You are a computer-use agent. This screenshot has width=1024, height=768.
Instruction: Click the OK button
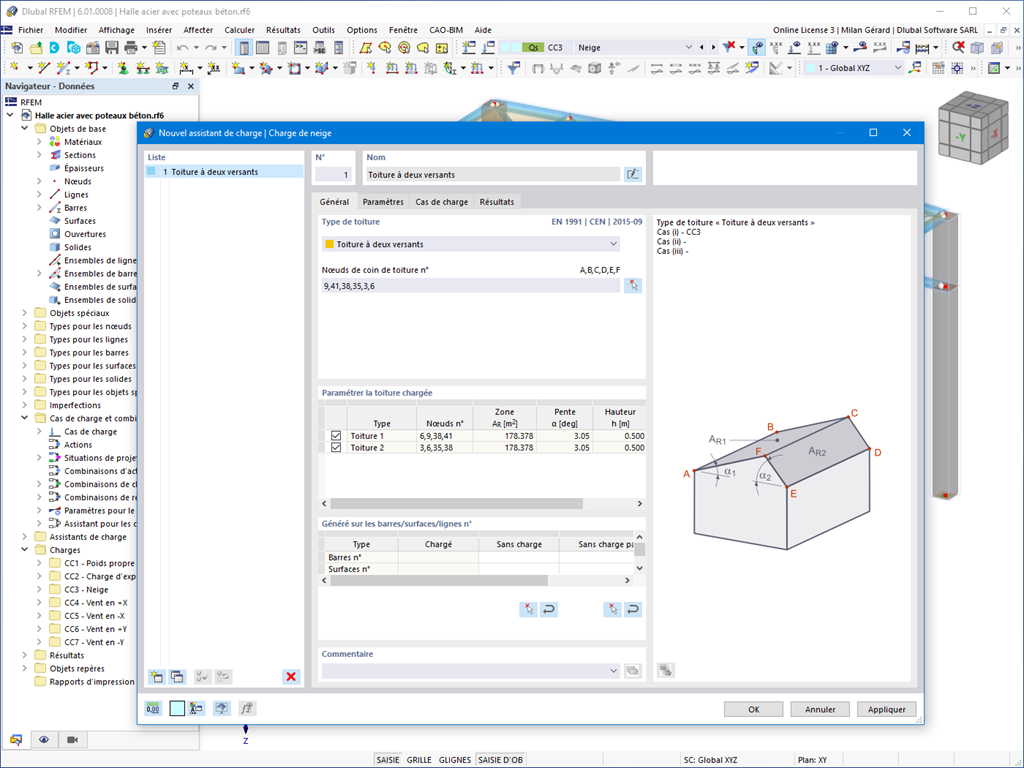click(754, 709)
